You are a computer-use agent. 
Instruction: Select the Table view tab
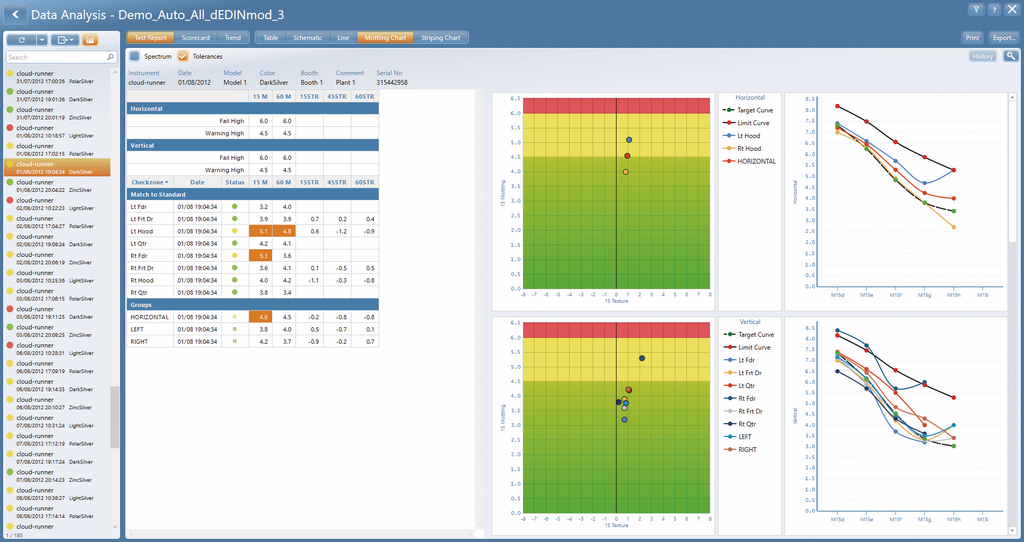[270, 38]
